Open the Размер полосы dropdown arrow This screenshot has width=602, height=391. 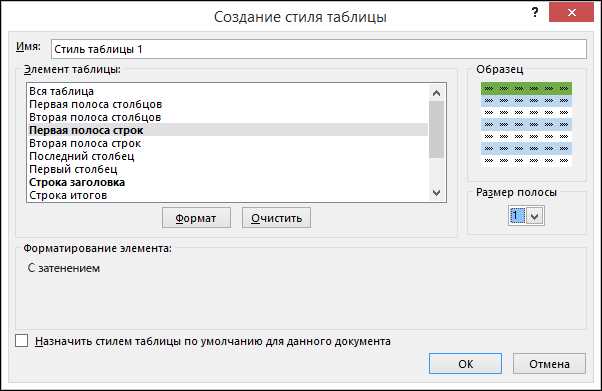click(535, 216)
